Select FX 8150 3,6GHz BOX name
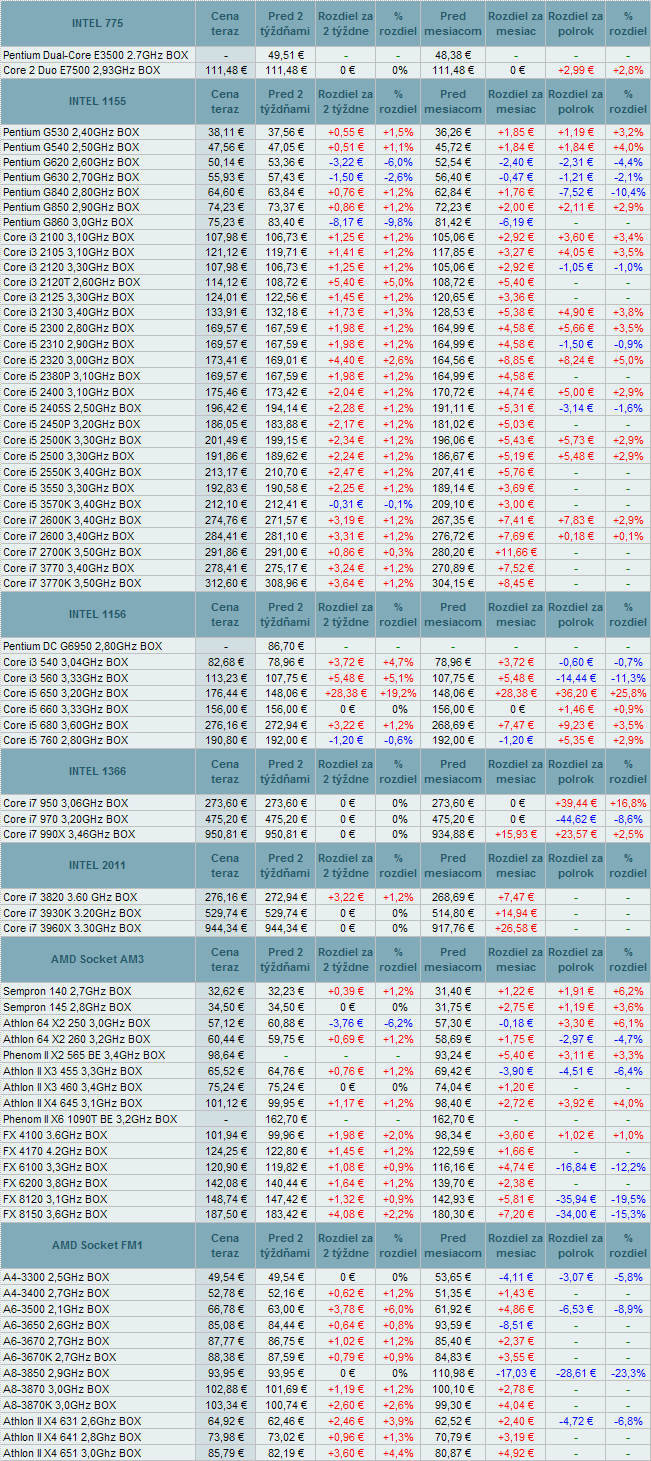The width and height of the screenshot is (651, 1461). tap(55, 1213)
